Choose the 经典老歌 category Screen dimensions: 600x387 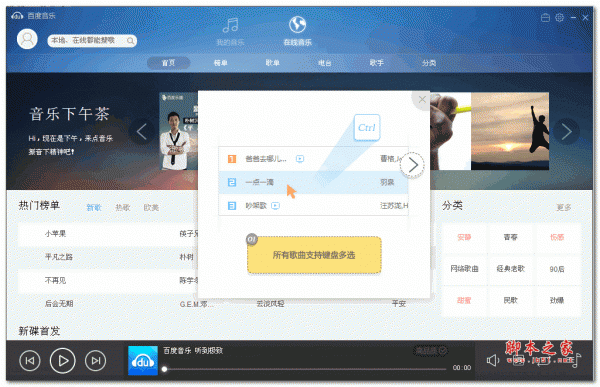[510, 269]
